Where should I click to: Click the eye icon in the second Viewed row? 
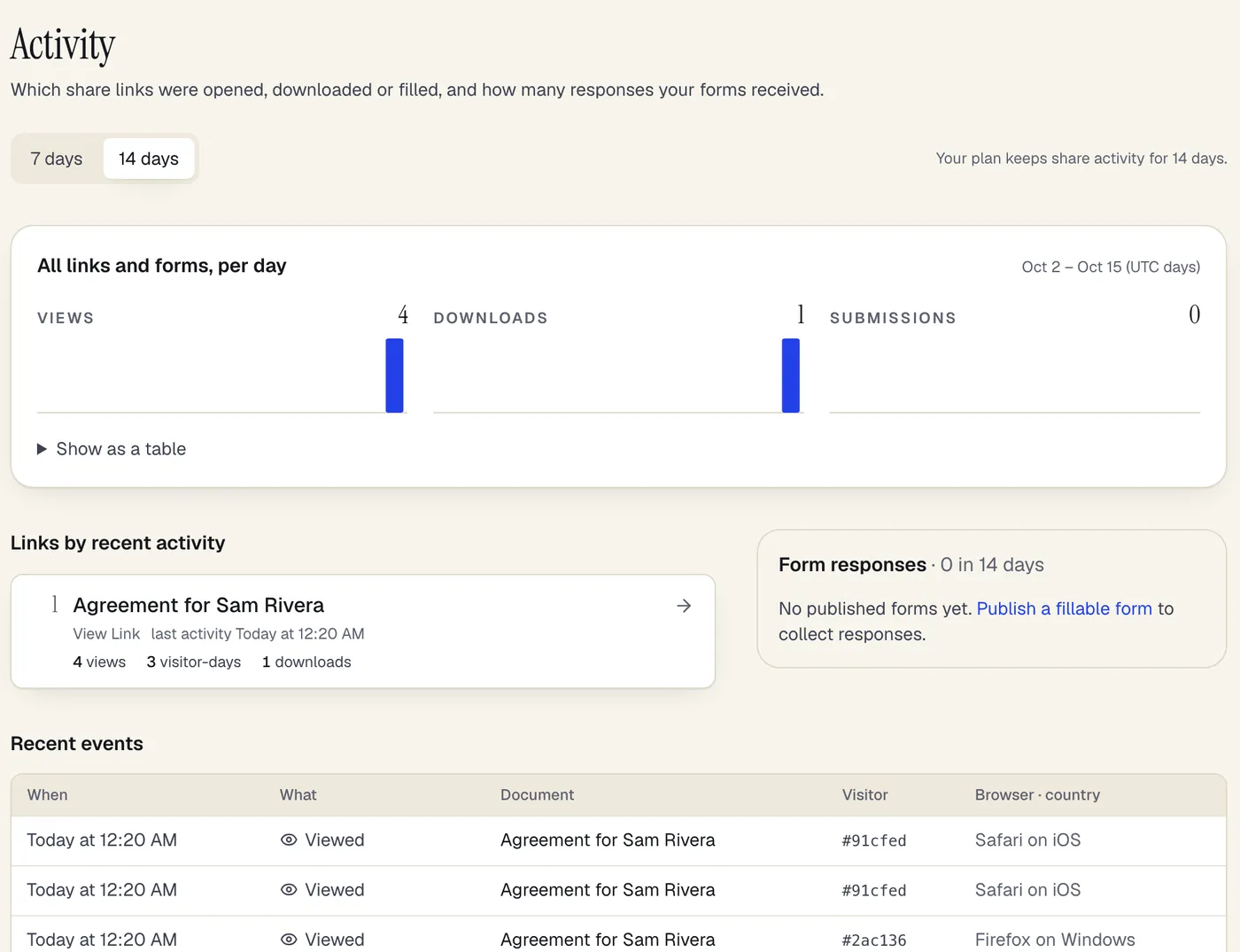(x=289, y=890)
